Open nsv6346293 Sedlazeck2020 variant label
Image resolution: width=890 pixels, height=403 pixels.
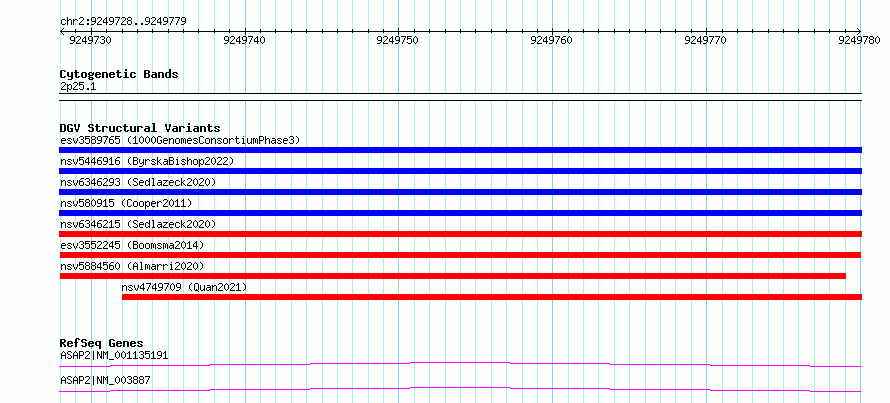click(x=138, y=182)
